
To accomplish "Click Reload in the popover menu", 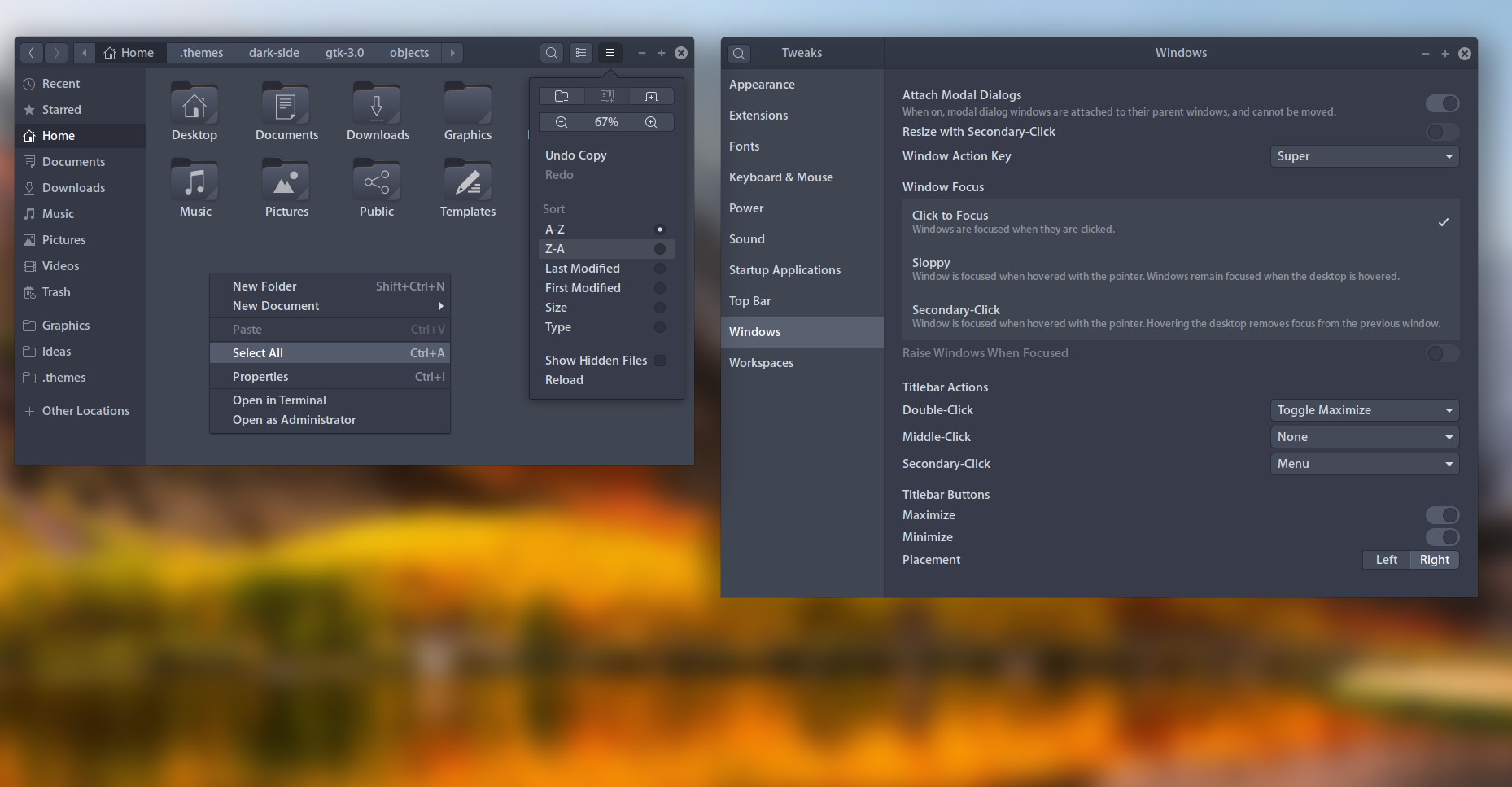I will coord(606,380).
